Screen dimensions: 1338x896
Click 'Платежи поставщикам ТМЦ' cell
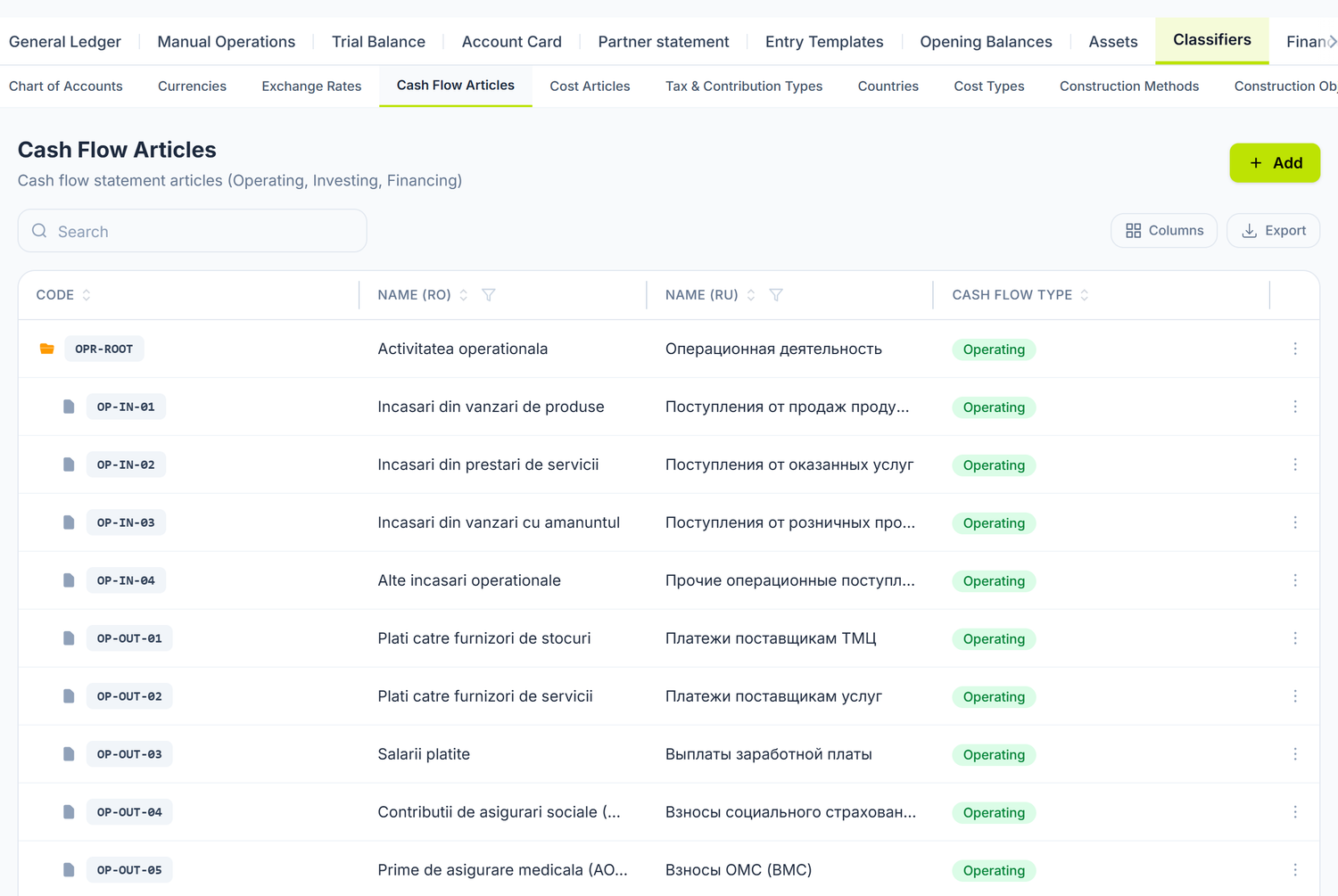point(771,638)
